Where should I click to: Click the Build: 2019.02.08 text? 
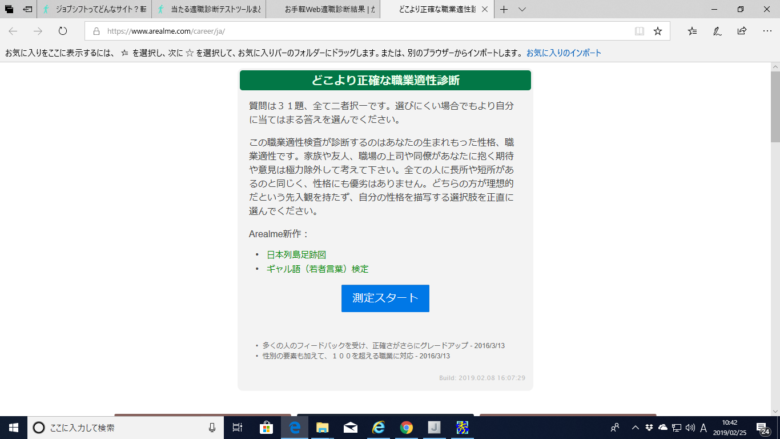tap(482, 378)
